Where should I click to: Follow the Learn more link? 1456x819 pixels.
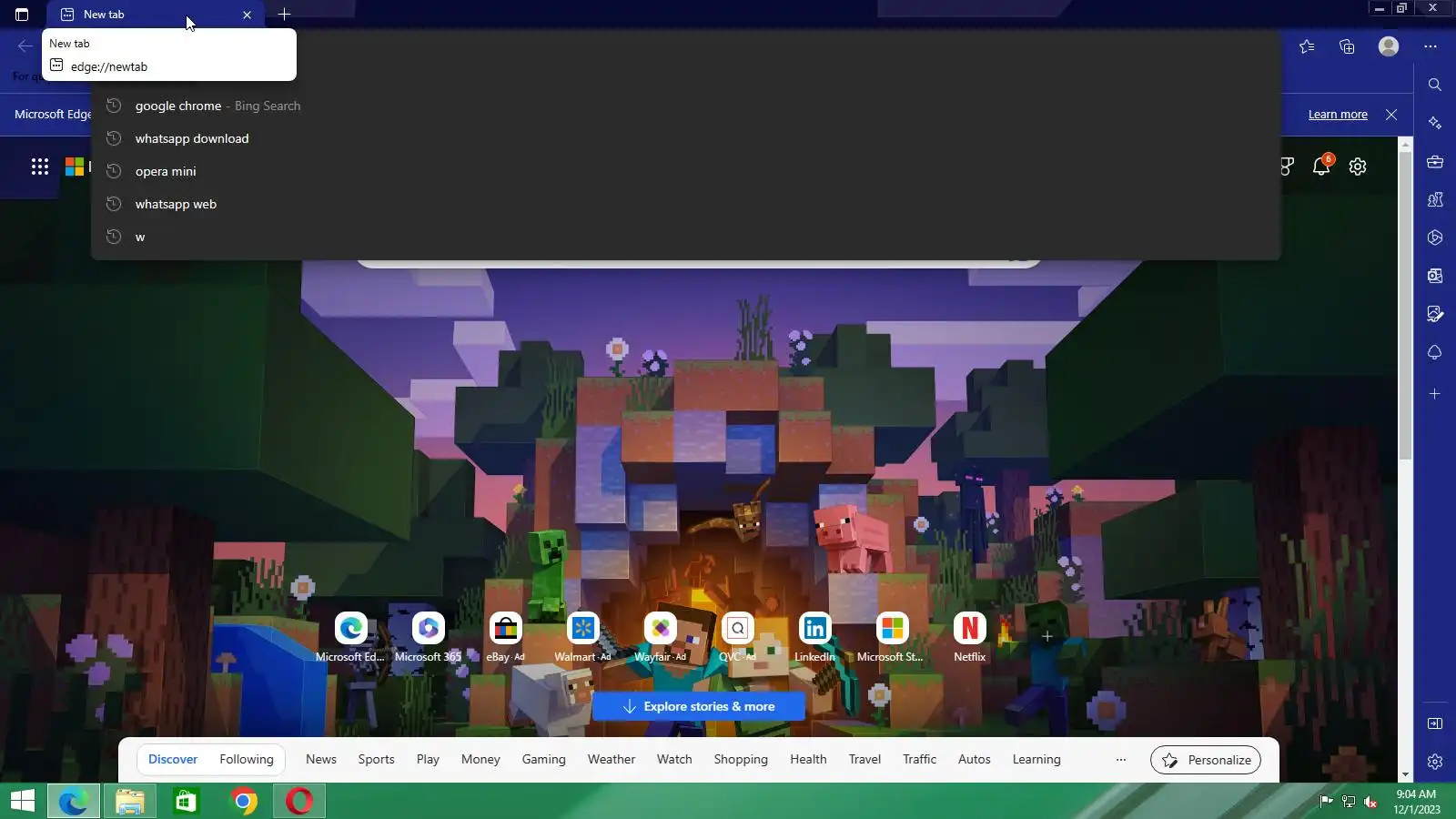[1338, 115]
